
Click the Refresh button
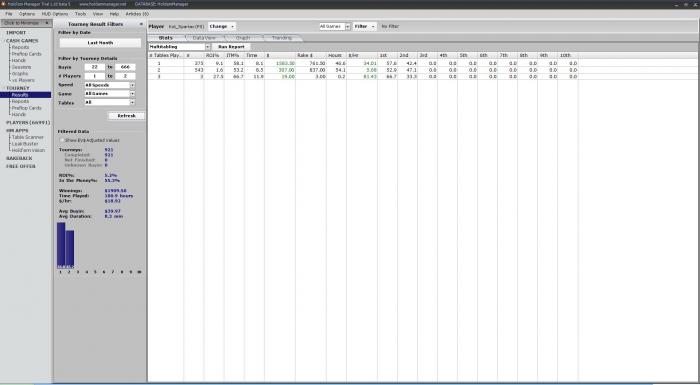pos(126,116)
